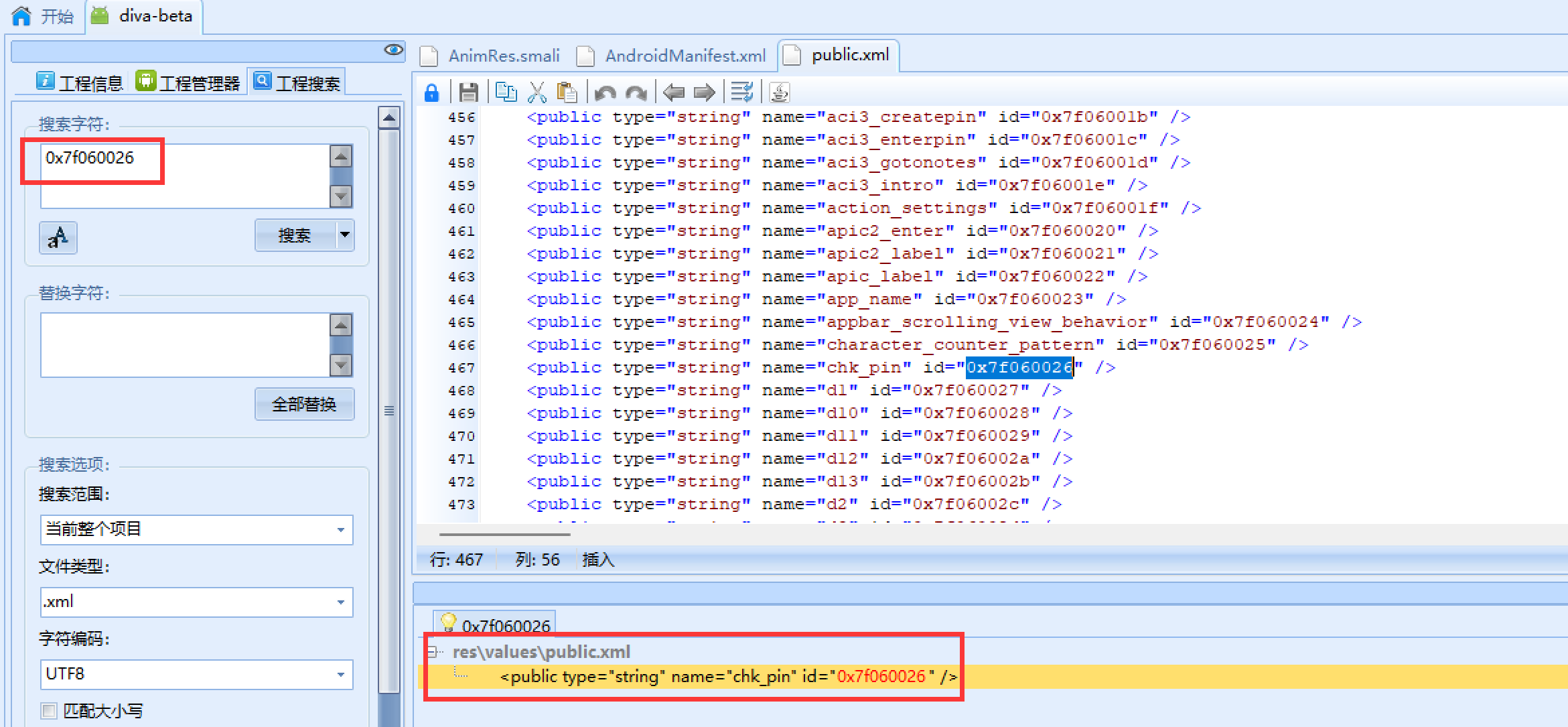The width and height of the screenshot is (1568, 727).
Task: Navigate back with the left arrow icon
Action: point(673,92)
